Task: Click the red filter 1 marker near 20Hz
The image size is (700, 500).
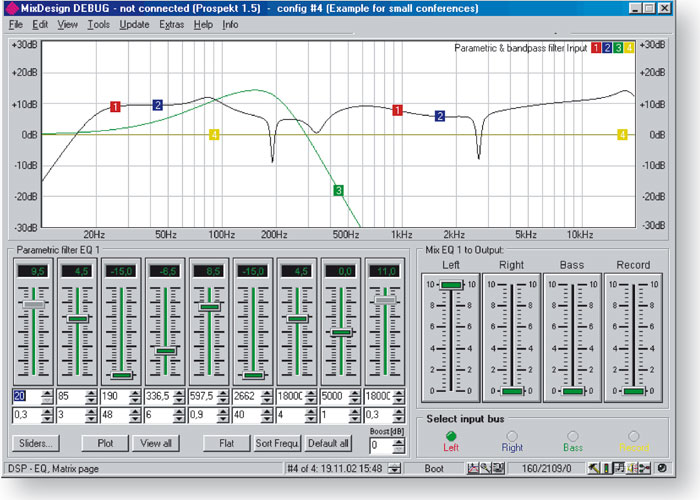Action: [x=115, y=106]
